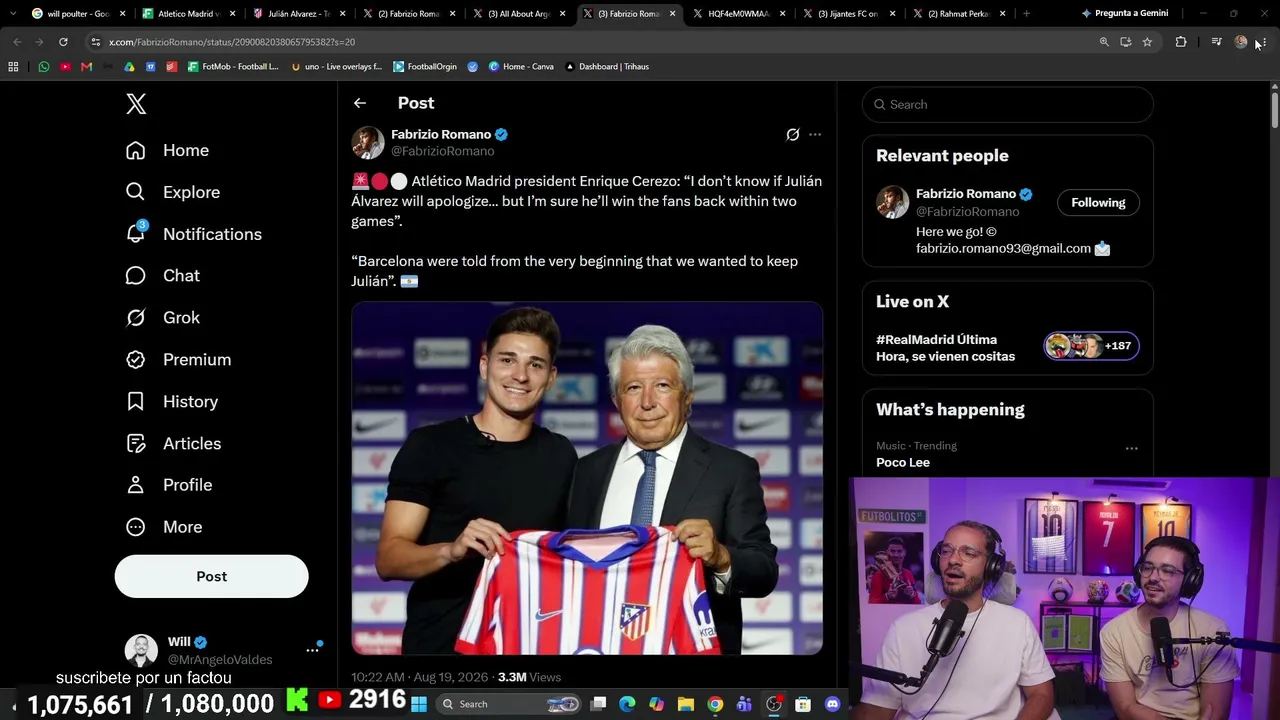Screen dimensions: 1280x720
Task: Open the Chrome apps grid shortcut
Action: tap(13, 67)
